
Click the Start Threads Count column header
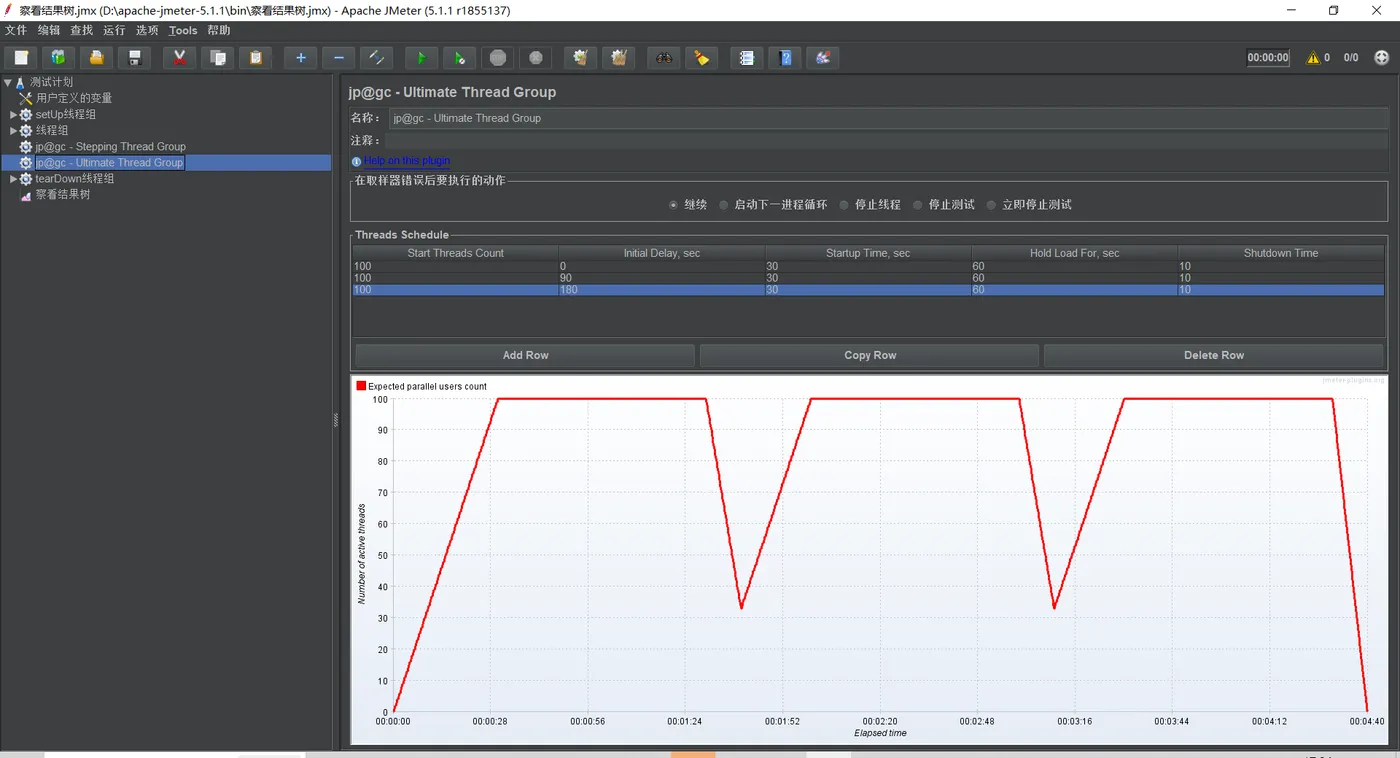[x=455, y=253]
